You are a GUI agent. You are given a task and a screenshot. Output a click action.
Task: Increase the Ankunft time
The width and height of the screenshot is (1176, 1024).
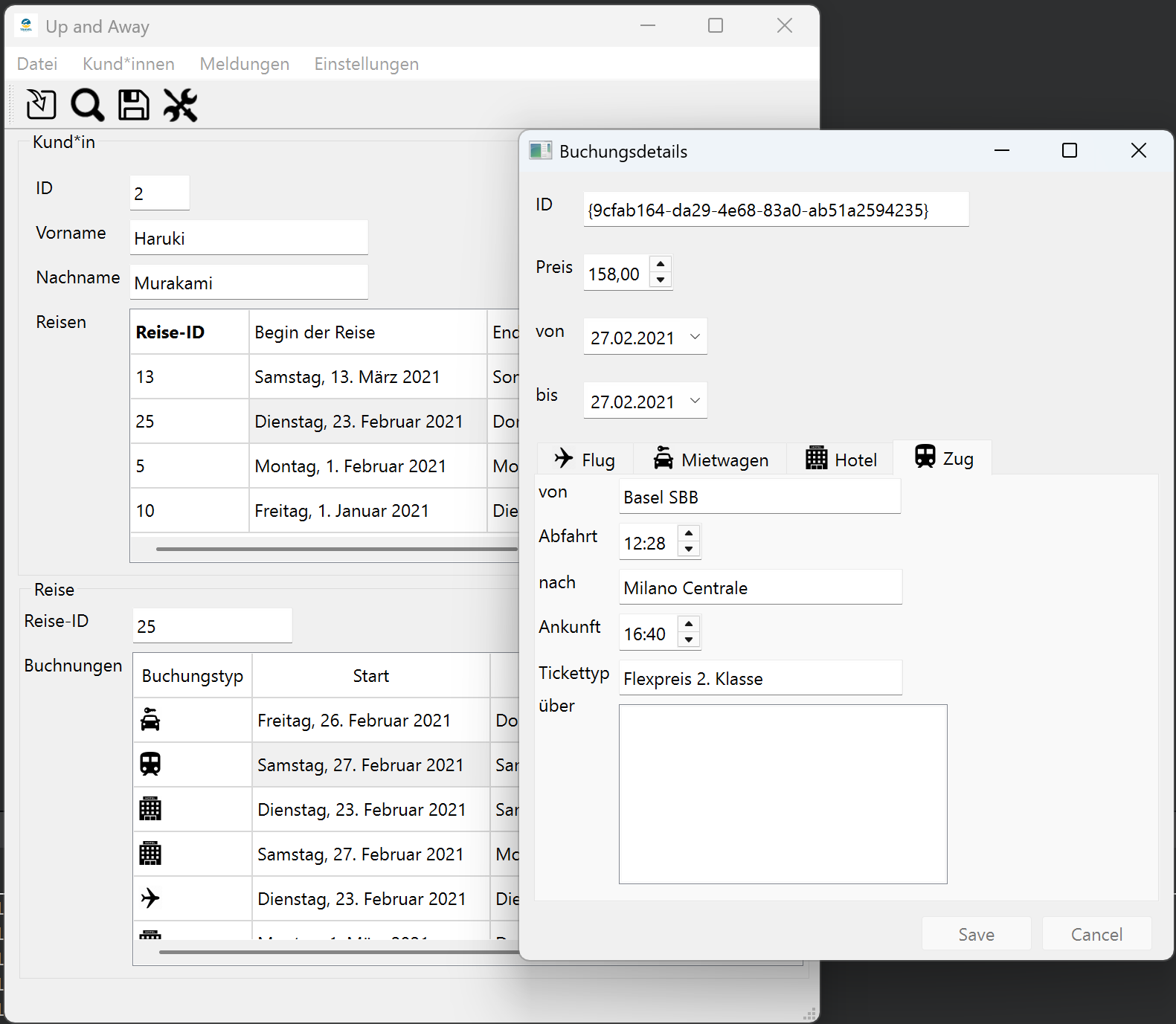tap(689, 625)
